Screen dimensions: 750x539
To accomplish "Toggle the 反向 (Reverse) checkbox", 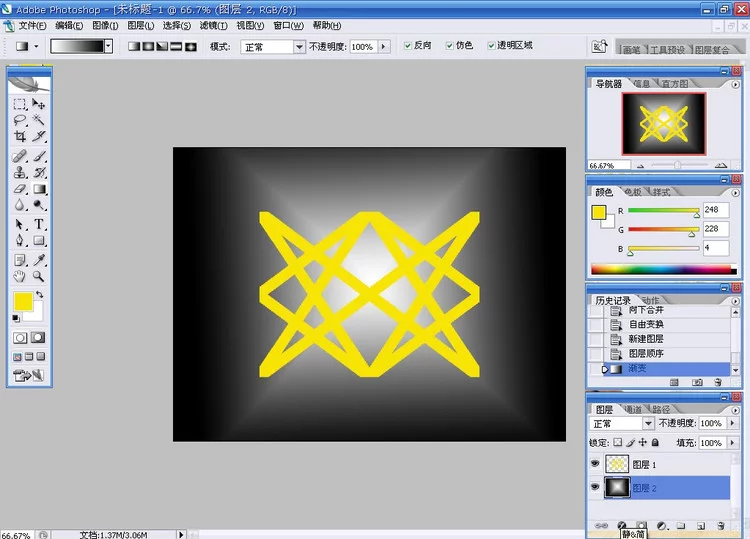I will tap(407, 46).
